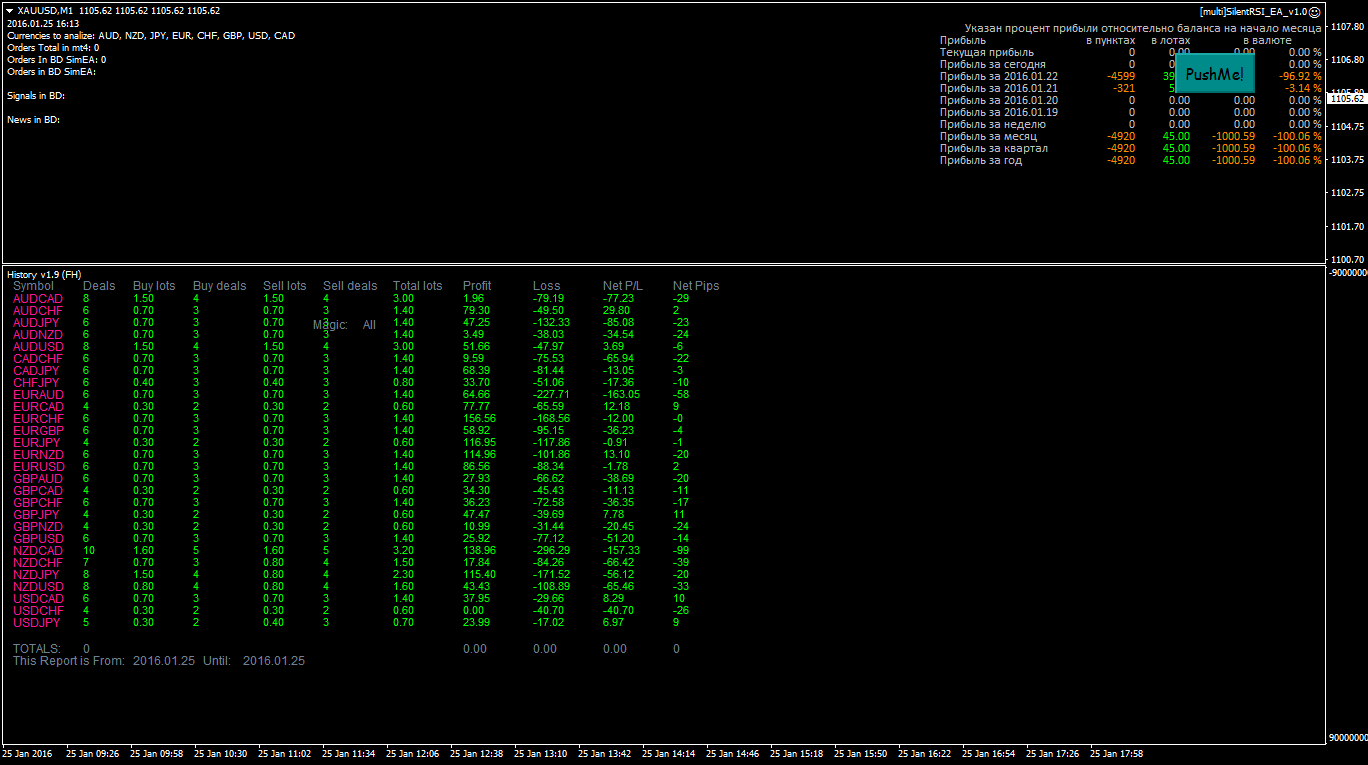Click the NZDUSD symbol
The width and height of the screenshot is (1368, 765).
click(38, 586)
